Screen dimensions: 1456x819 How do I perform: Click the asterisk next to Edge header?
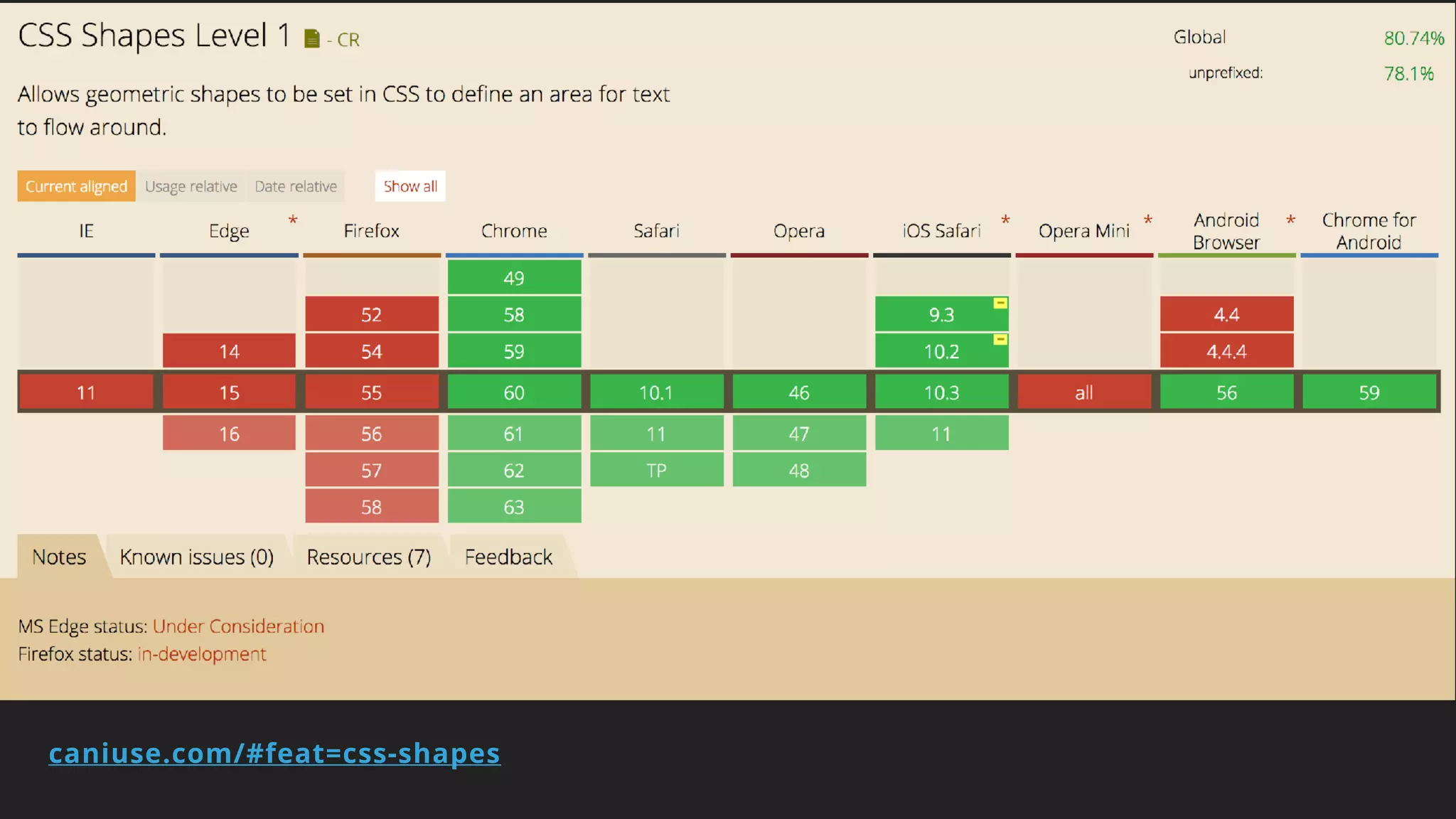tap(292, 220)
